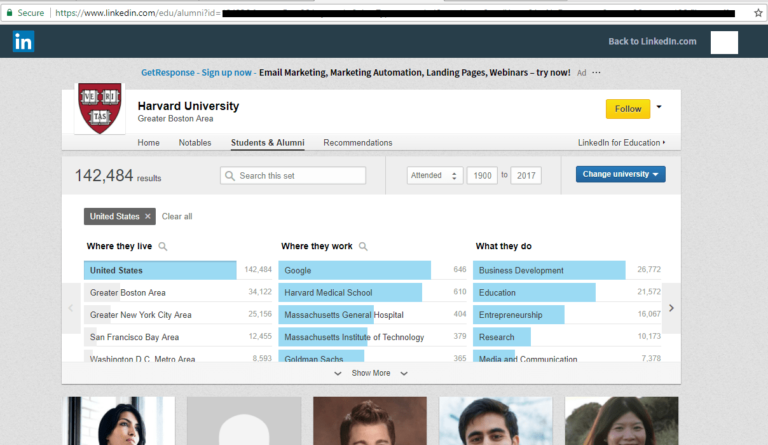Screen dimensions: 768x445
Task: Click GetResponse Sign up now ad link
Action: 196,72
